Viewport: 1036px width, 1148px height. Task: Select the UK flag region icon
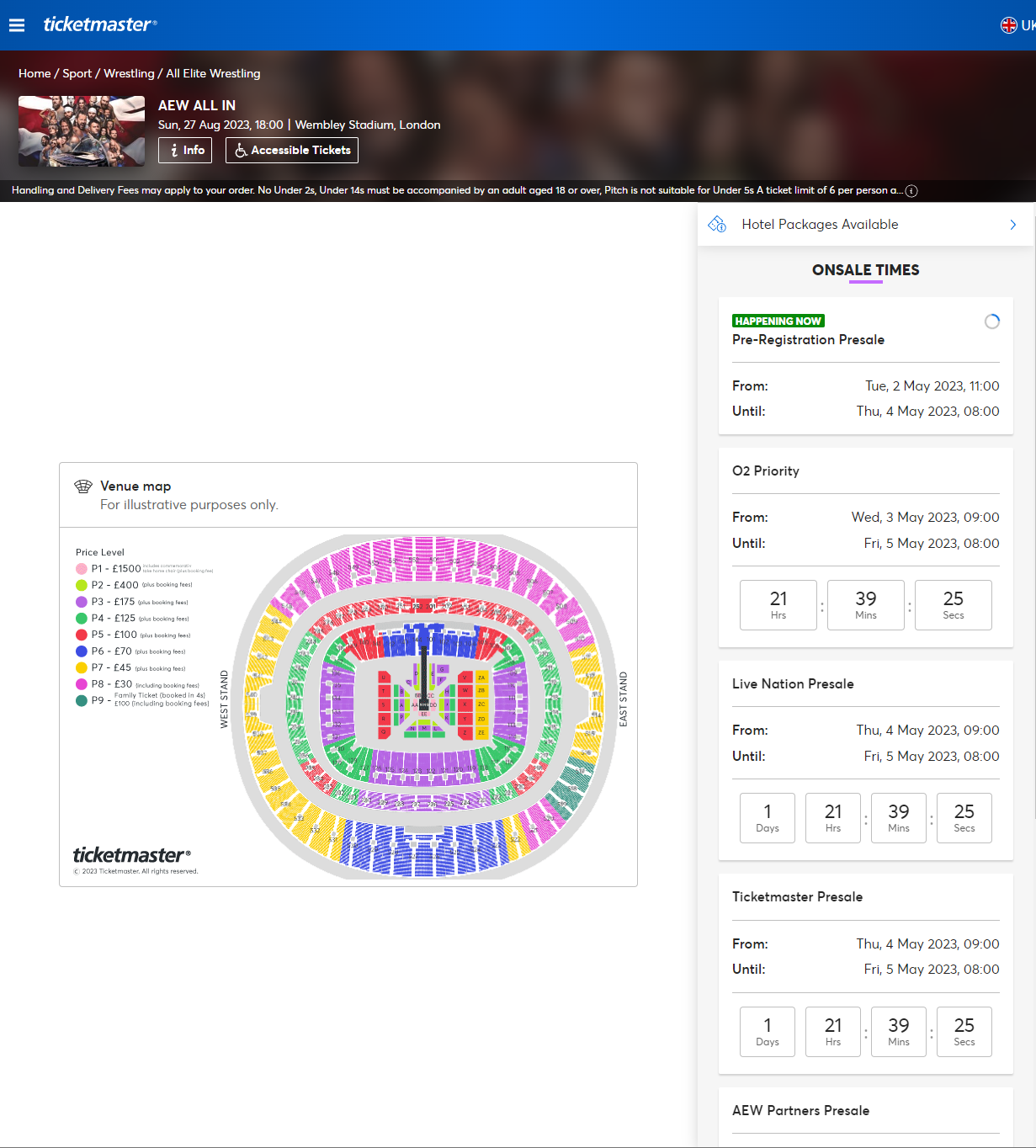(1008, 25)
